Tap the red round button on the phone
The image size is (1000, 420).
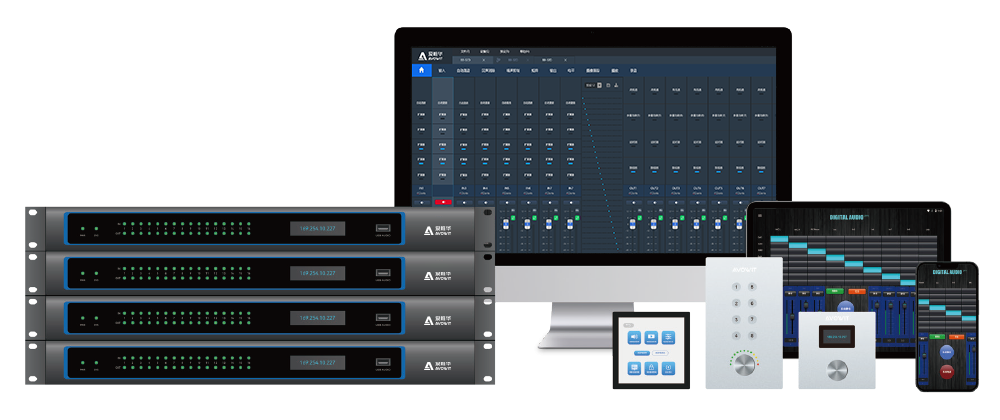click(946, 371)
